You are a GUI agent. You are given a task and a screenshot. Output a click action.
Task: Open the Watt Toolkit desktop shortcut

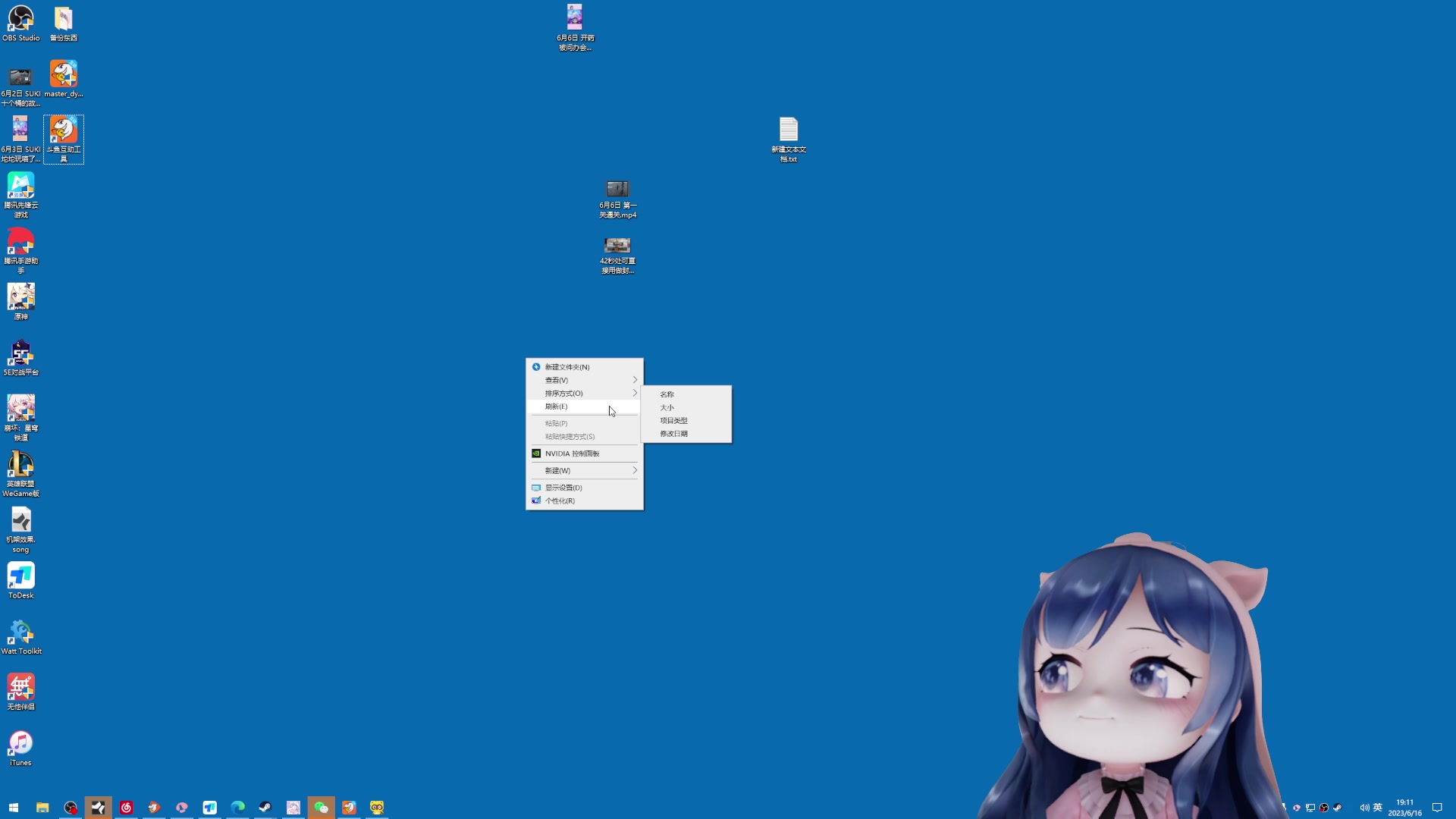(20, 632)
